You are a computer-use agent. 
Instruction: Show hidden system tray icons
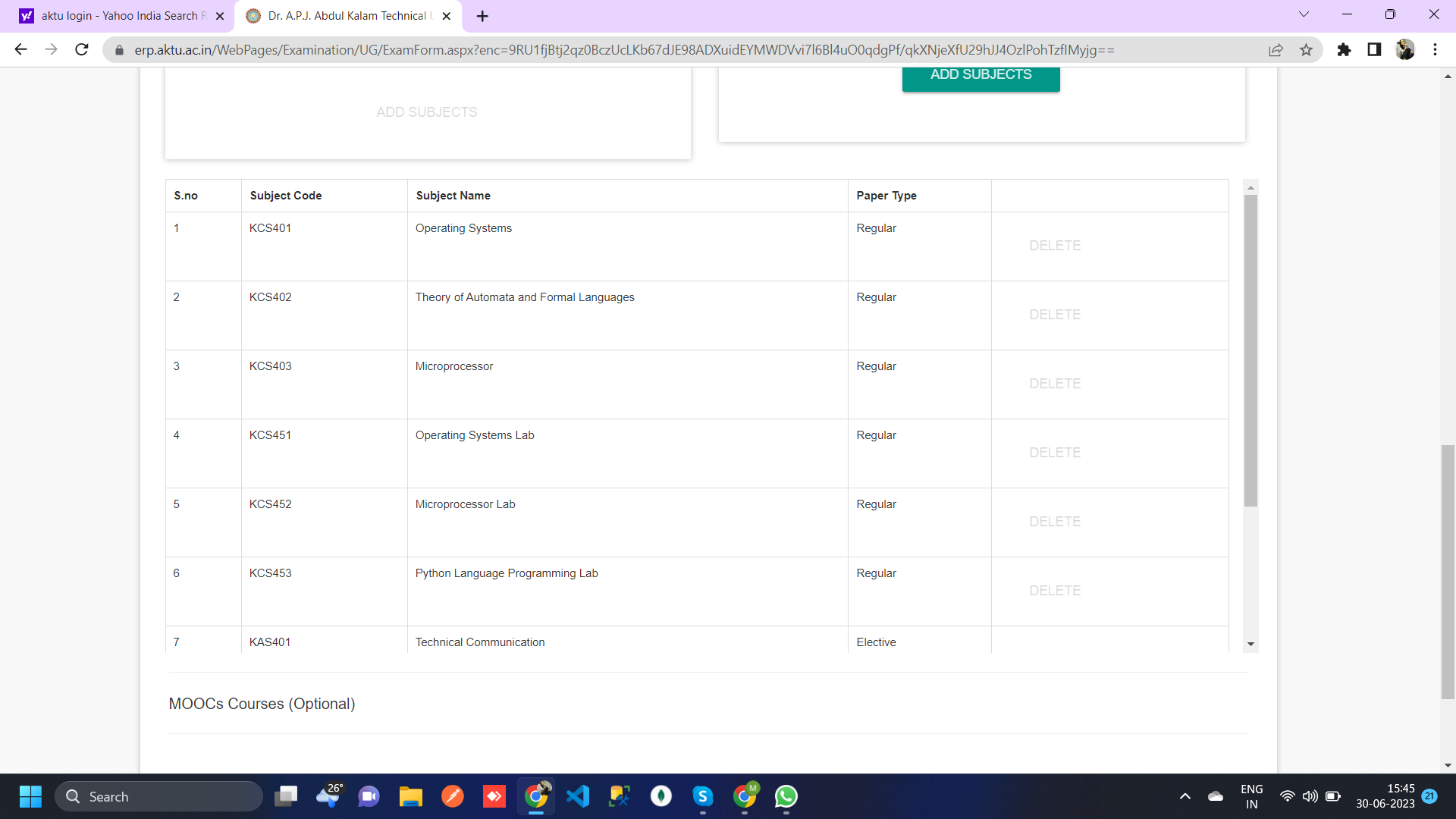tap(1185, 796)
